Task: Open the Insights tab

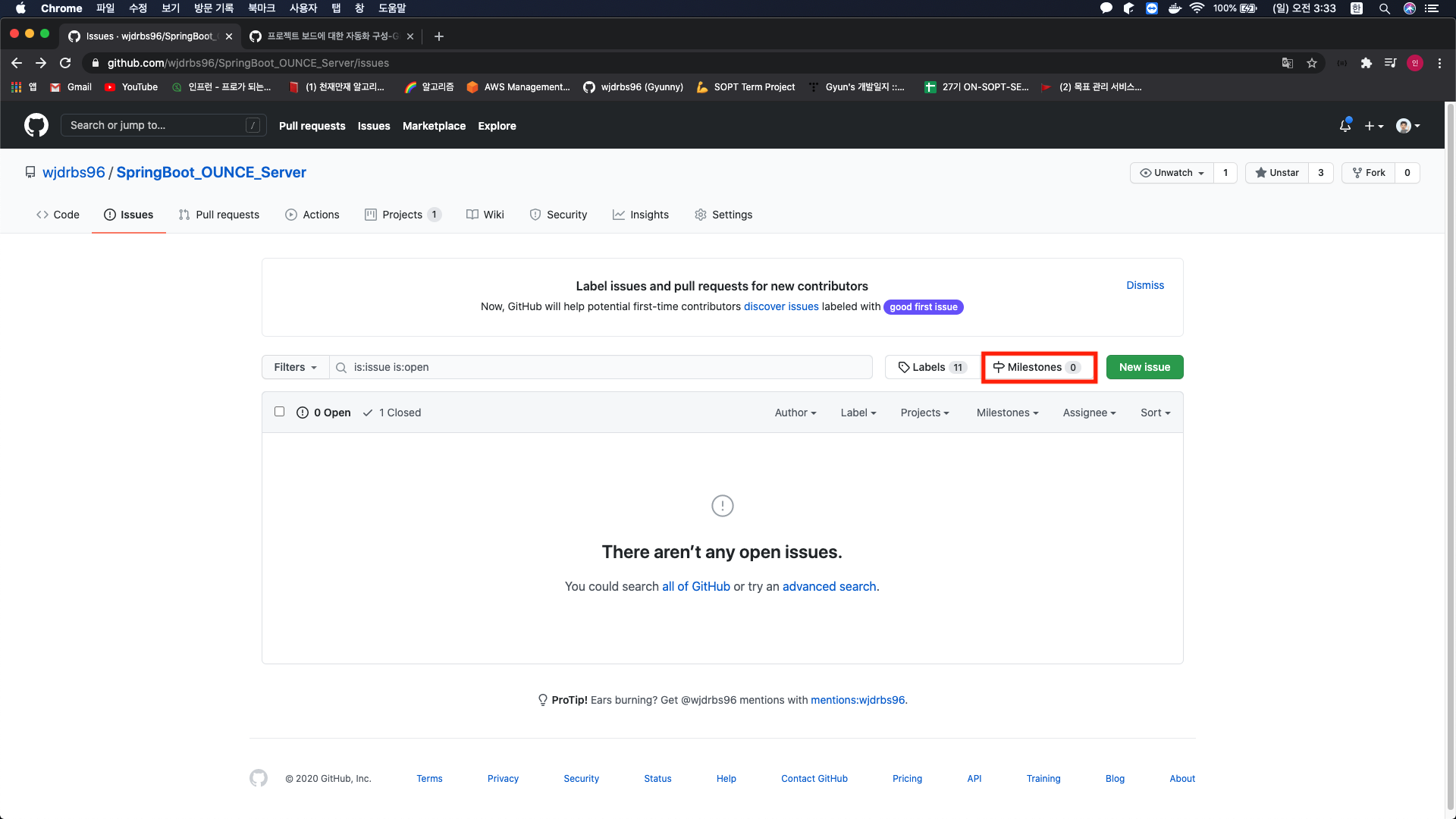Action: 641,215
